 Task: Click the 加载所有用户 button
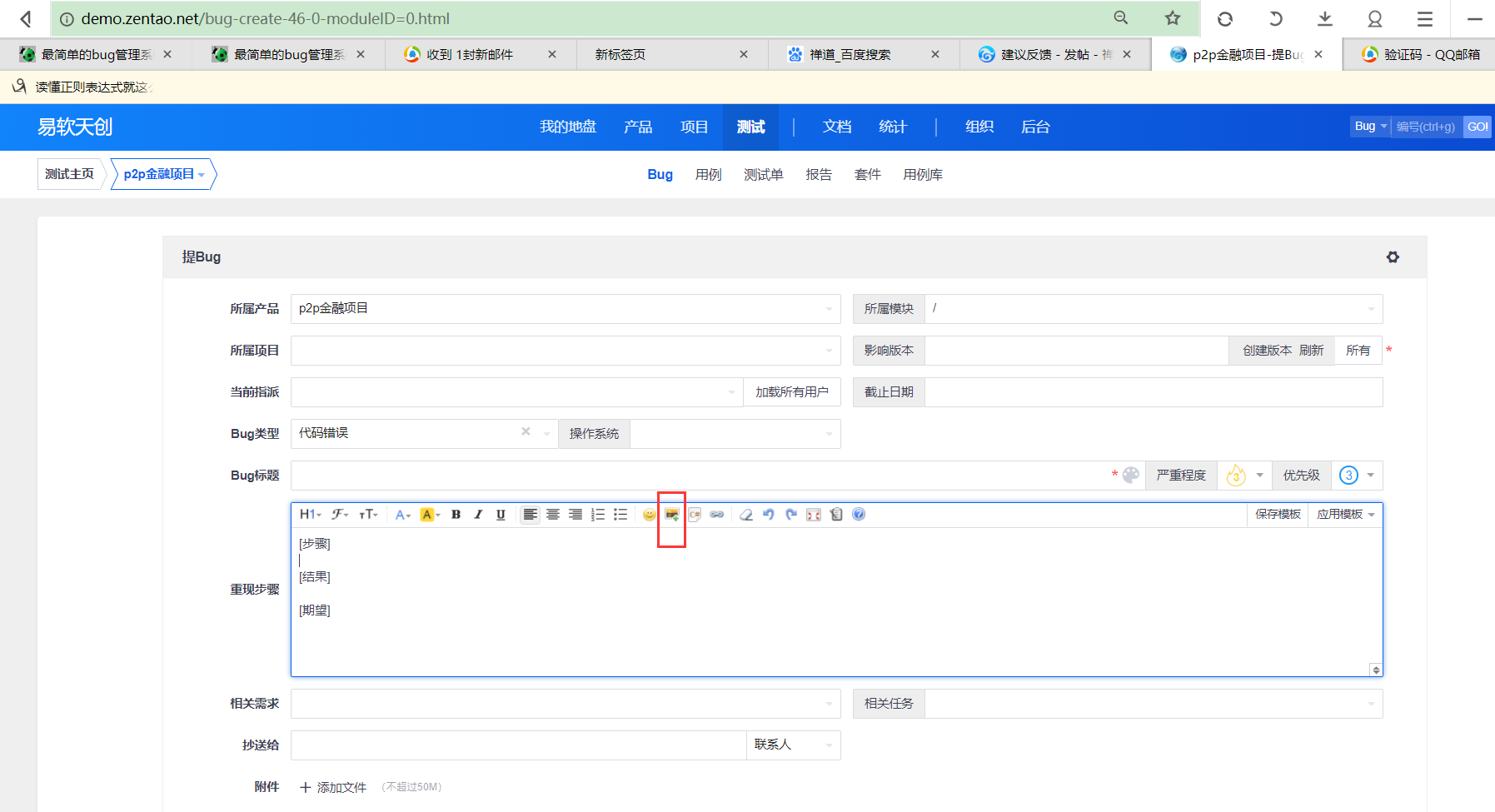791,392
